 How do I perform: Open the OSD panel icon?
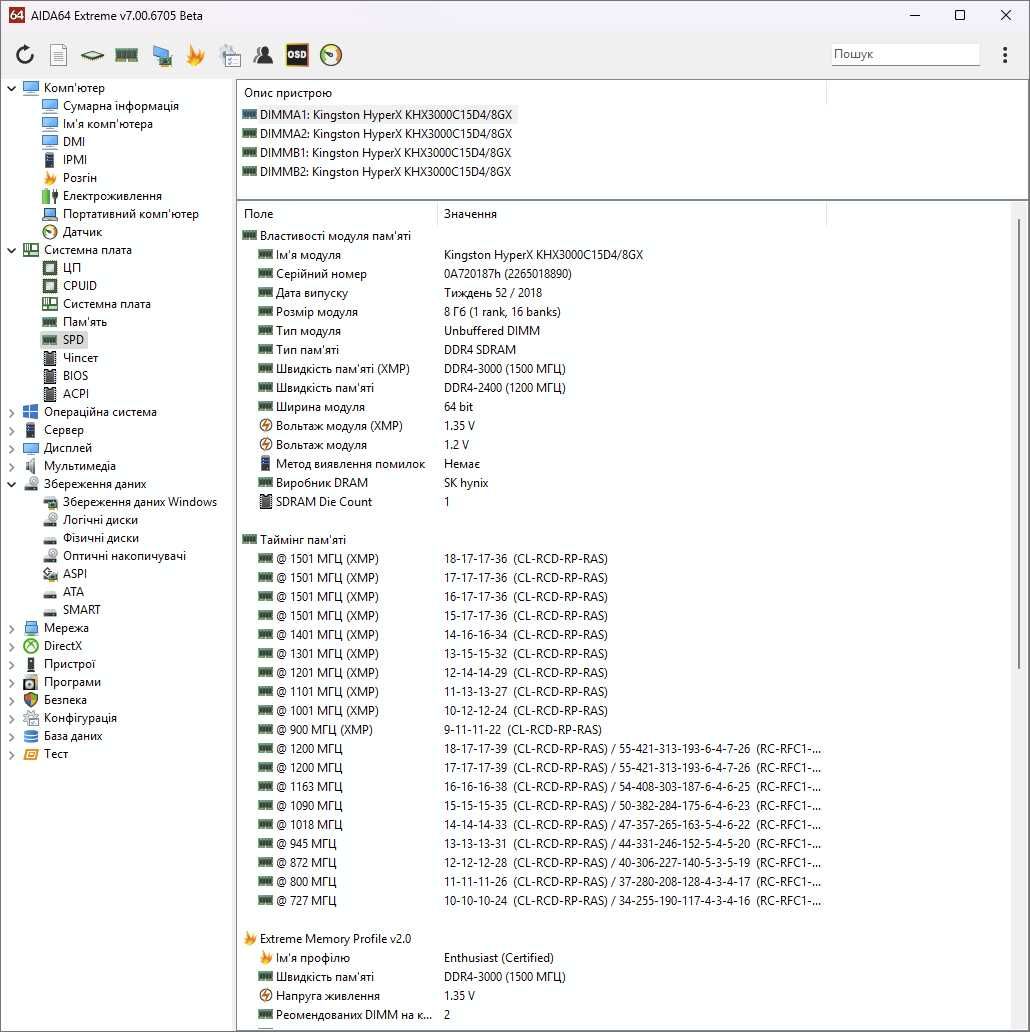[x=297, y=55]
